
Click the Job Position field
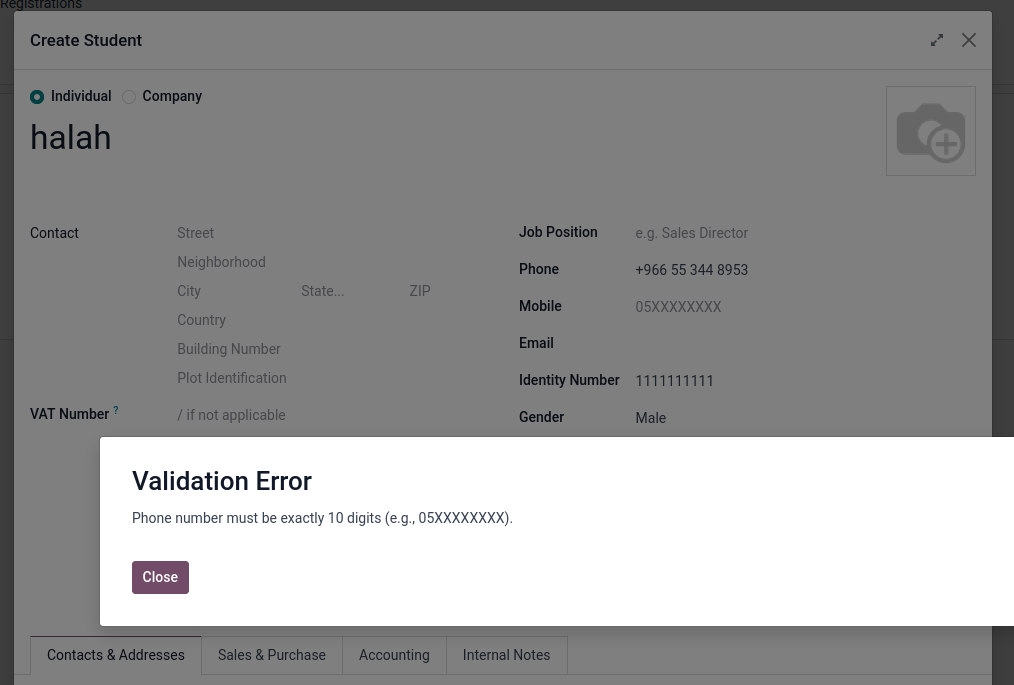(x=805, y=233)
